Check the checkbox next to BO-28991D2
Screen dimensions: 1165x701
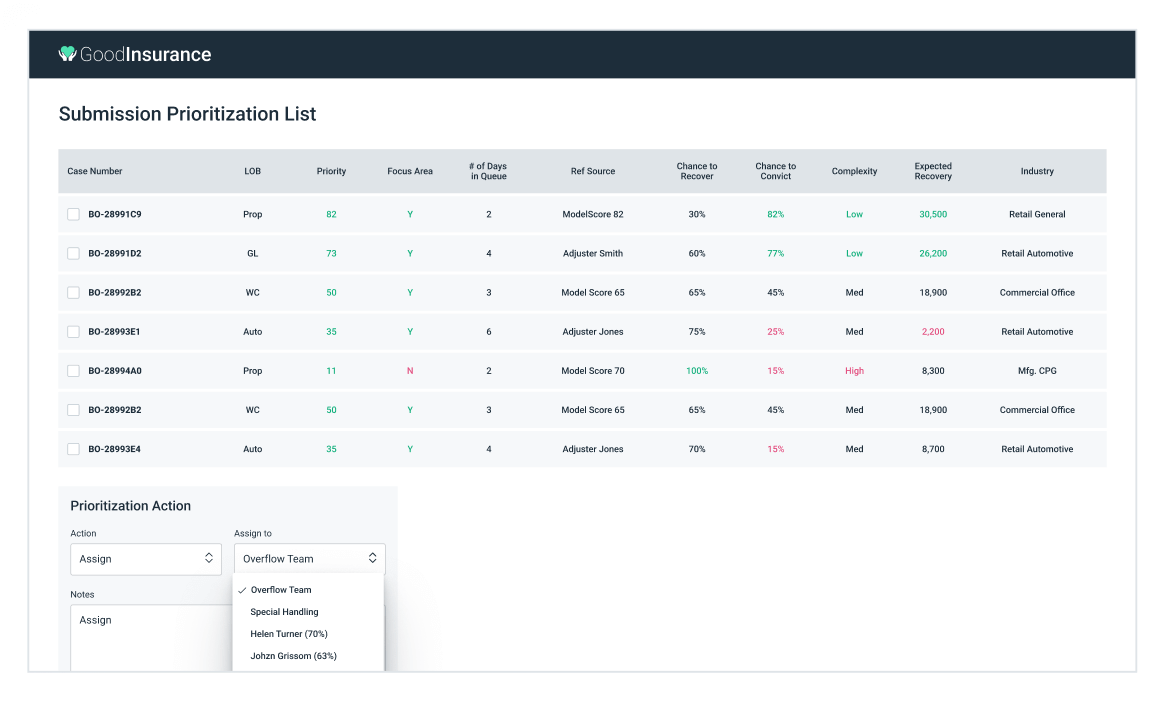coord(73,253)
